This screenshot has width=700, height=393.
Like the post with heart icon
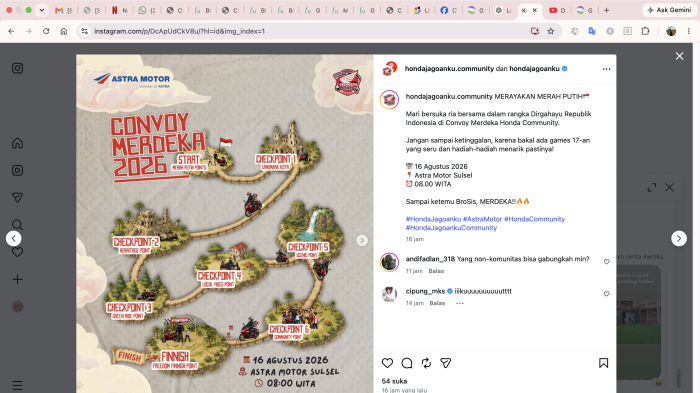pyautogui.click(x=388, y=363)
